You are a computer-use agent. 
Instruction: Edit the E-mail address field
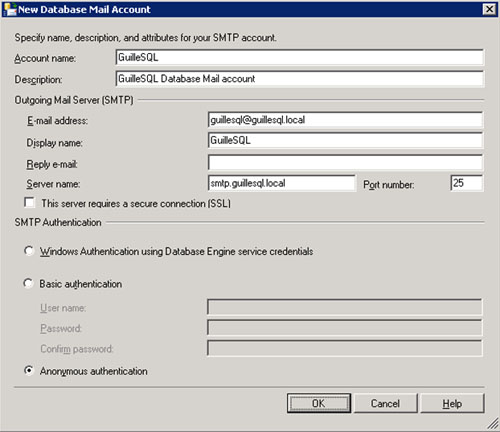point(345,120)
